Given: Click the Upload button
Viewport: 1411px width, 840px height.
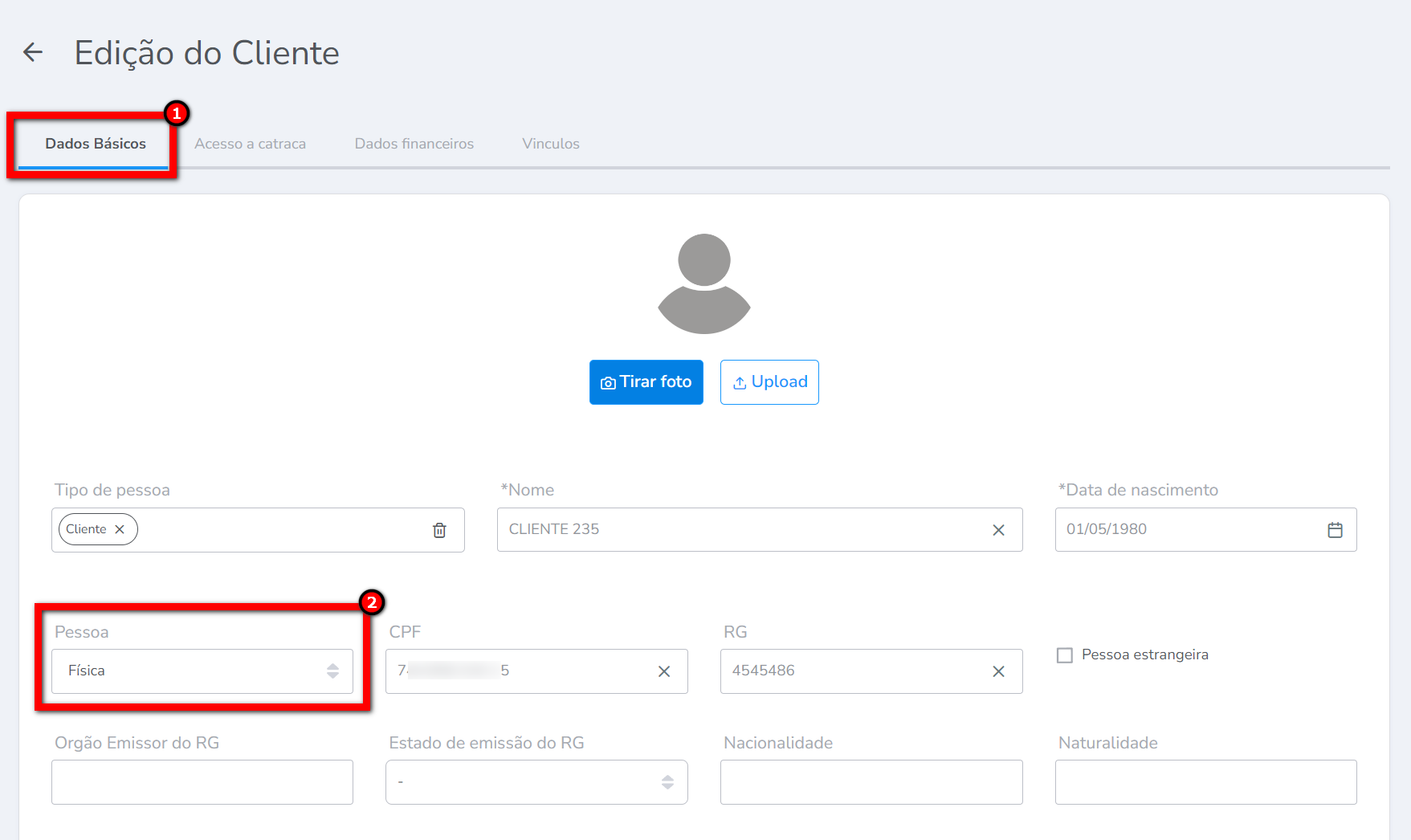Looking at the screenshot, I should [x=769, y=382].
